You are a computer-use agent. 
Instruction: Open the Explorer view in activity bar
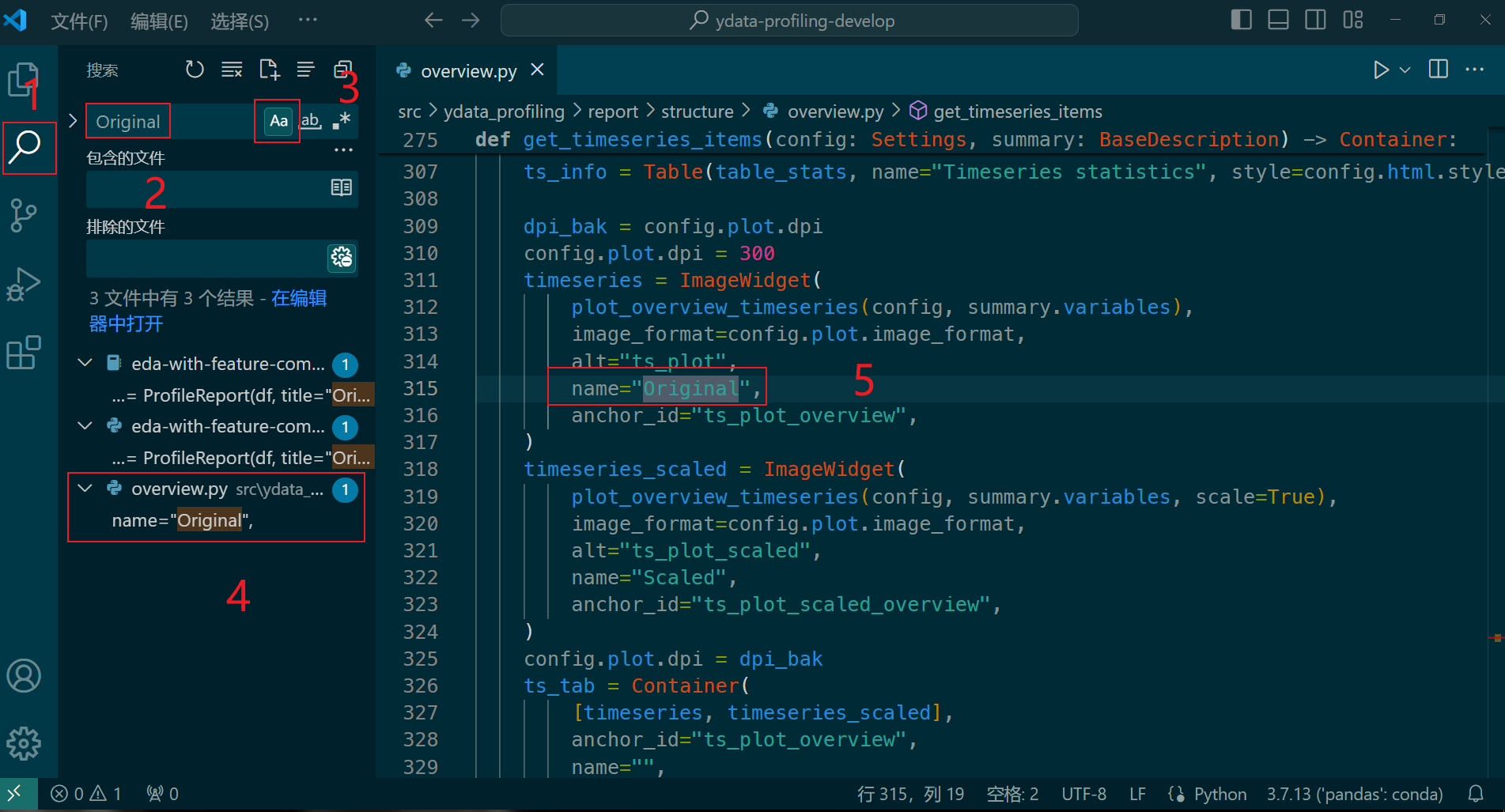pos(24,79)
